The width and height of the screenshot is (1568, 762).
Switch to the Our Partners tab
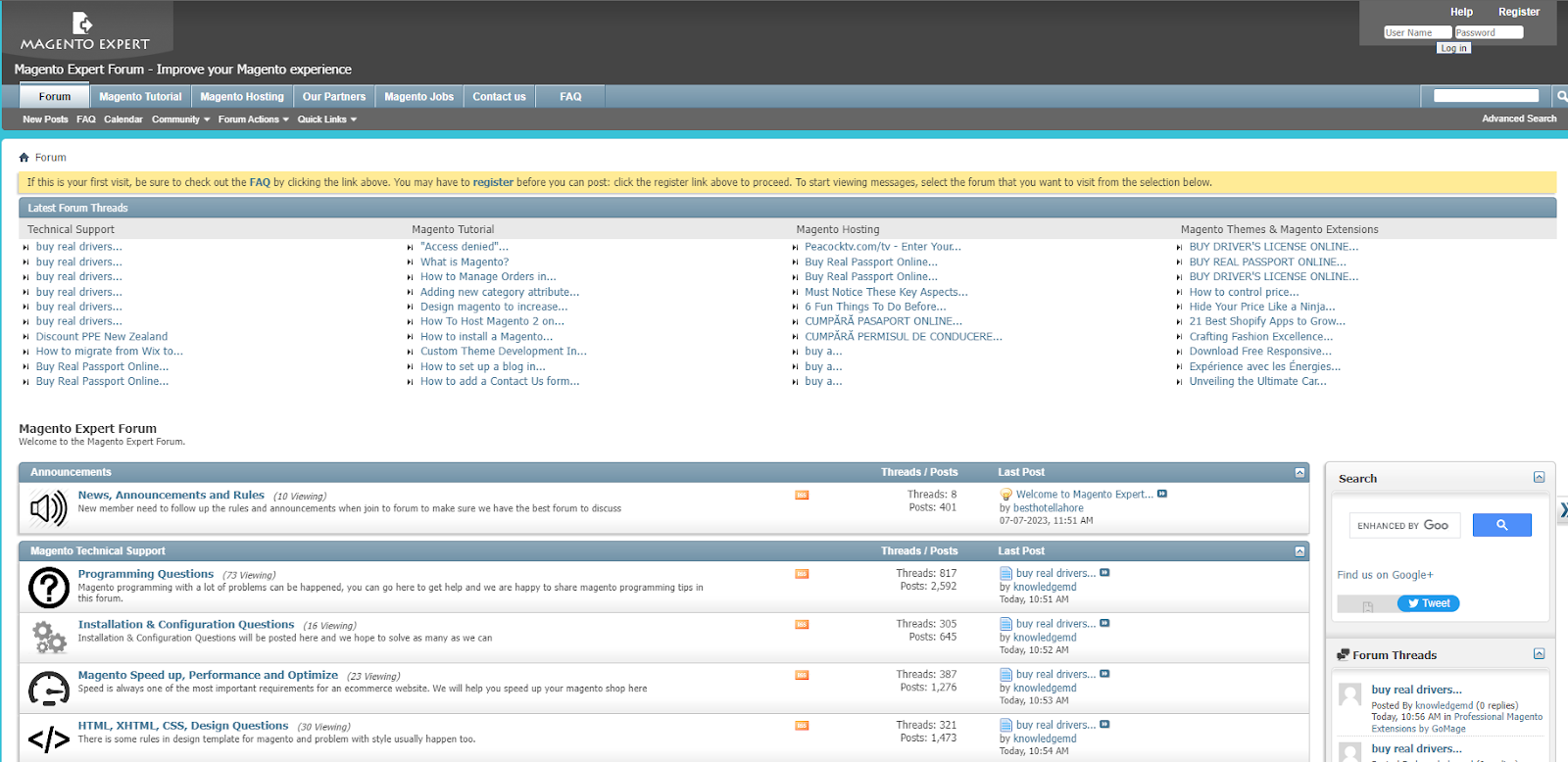pos(334,96)
